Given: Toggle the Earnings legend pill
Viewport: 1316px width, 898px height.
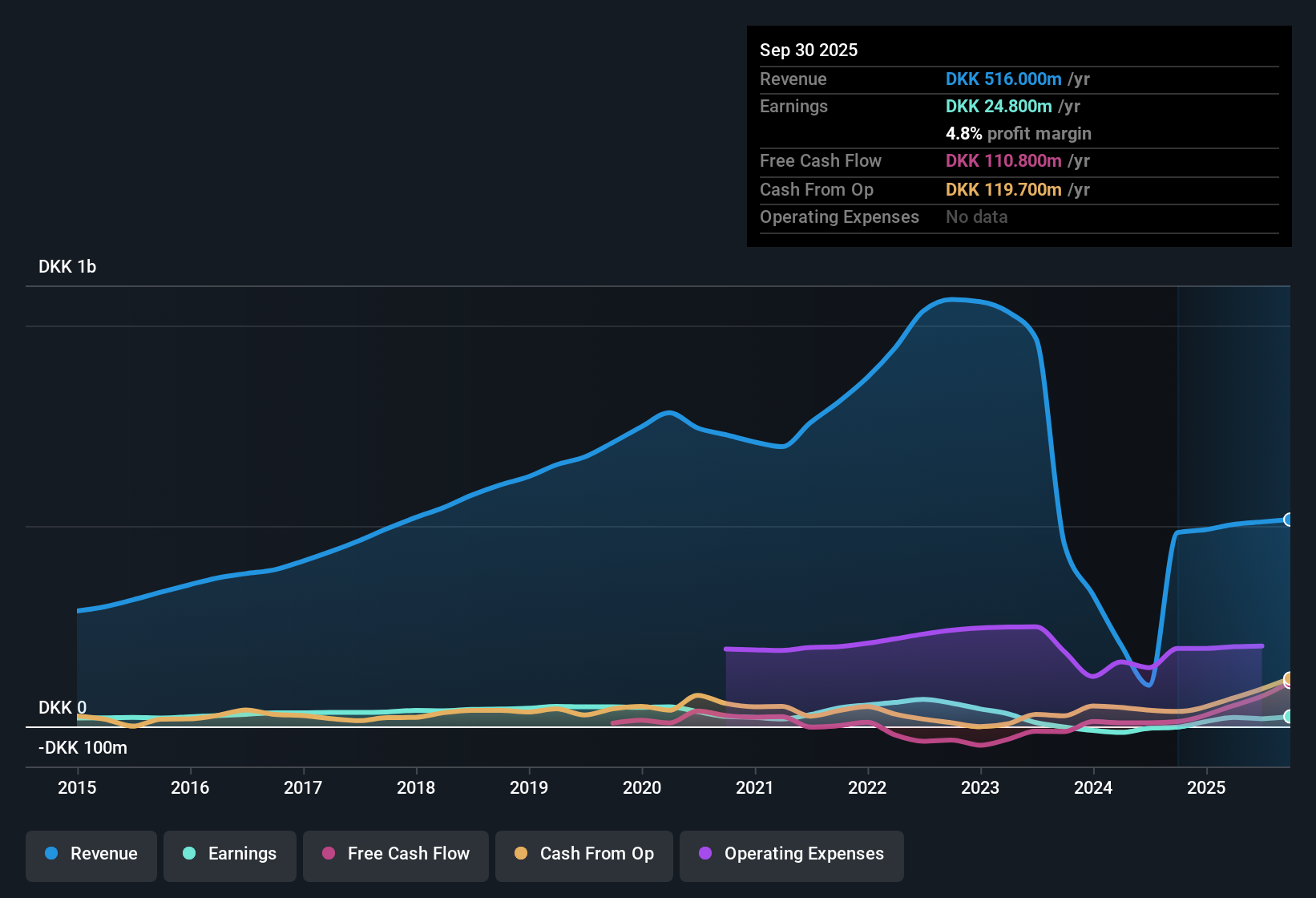Looking at the screenshot, I should (x=230, y=854).
